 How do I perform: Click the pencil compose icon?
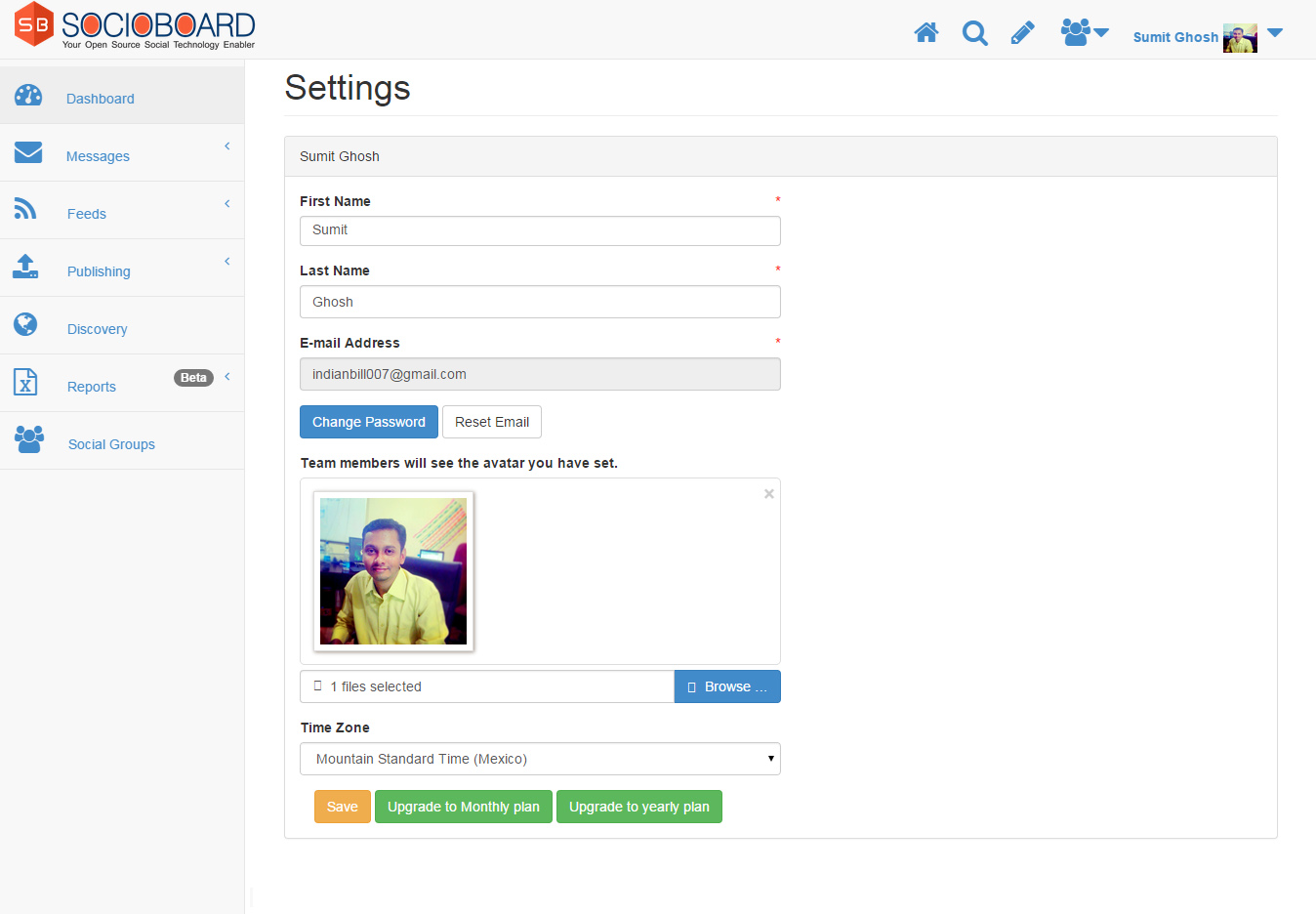coord(1022,33)
